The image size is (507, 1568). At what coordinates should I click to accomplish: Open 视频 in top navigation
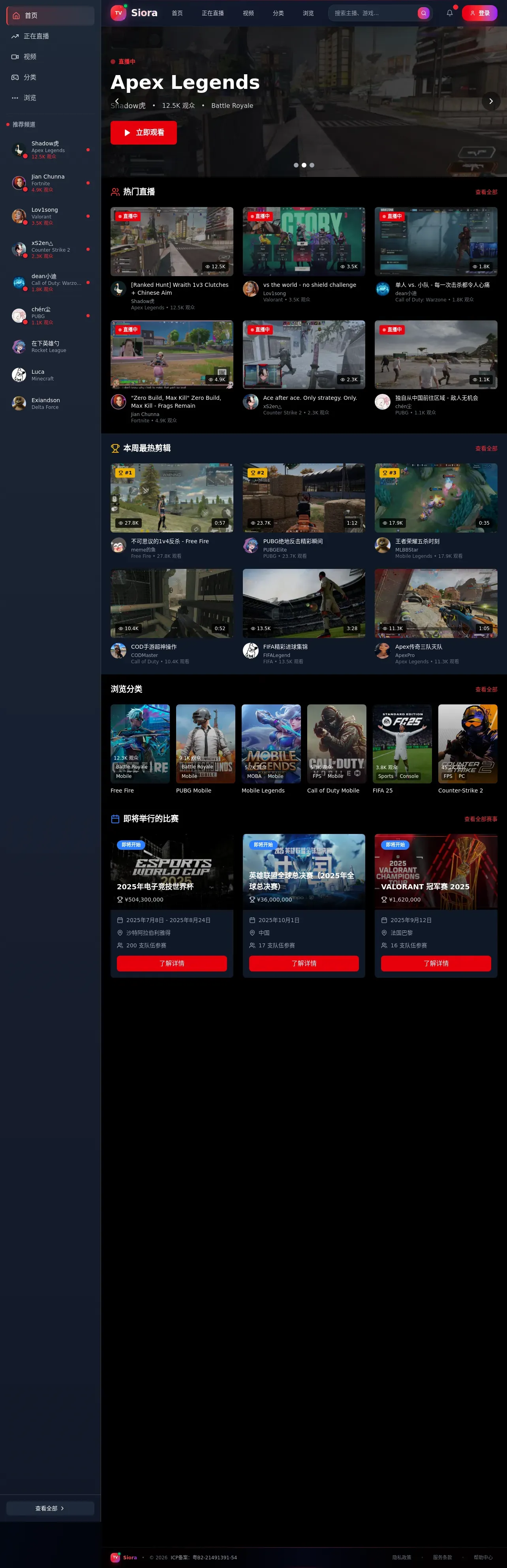point(248,13)
